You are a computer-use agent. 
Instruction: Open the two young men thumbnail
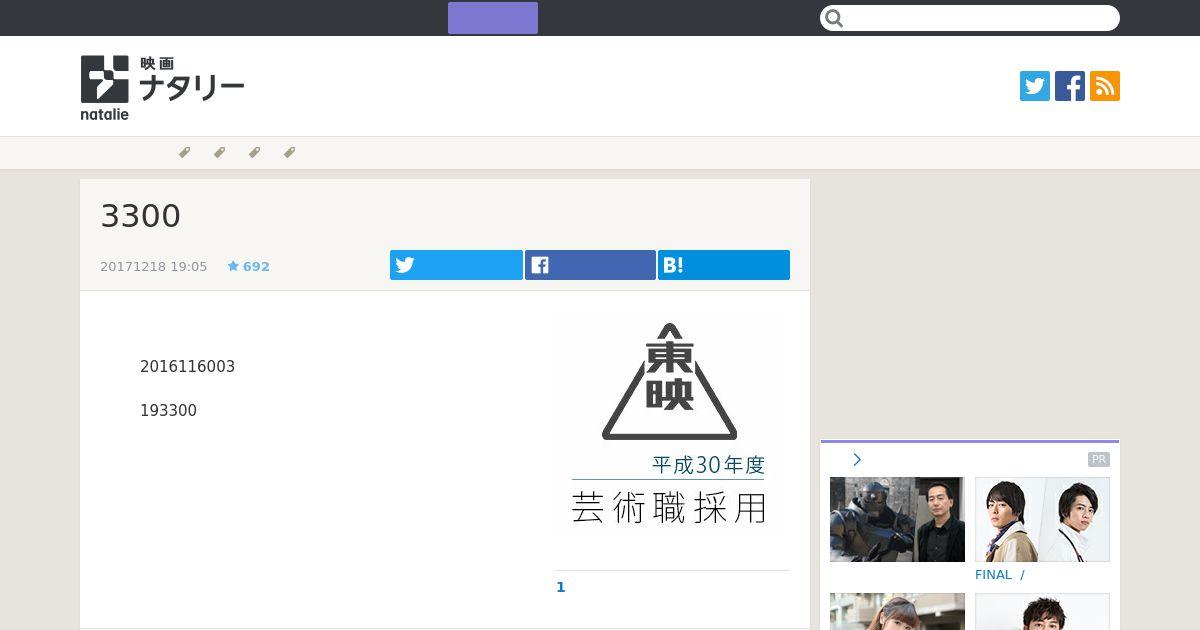(x=1042, y=520)
